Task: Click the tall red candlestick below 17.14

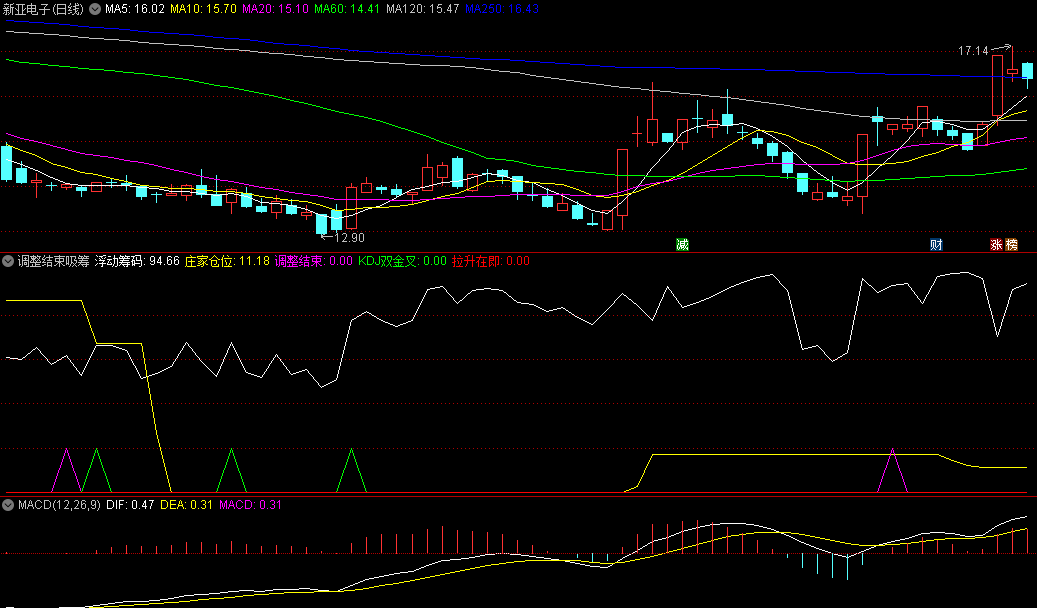Action: tap(997, 86)
